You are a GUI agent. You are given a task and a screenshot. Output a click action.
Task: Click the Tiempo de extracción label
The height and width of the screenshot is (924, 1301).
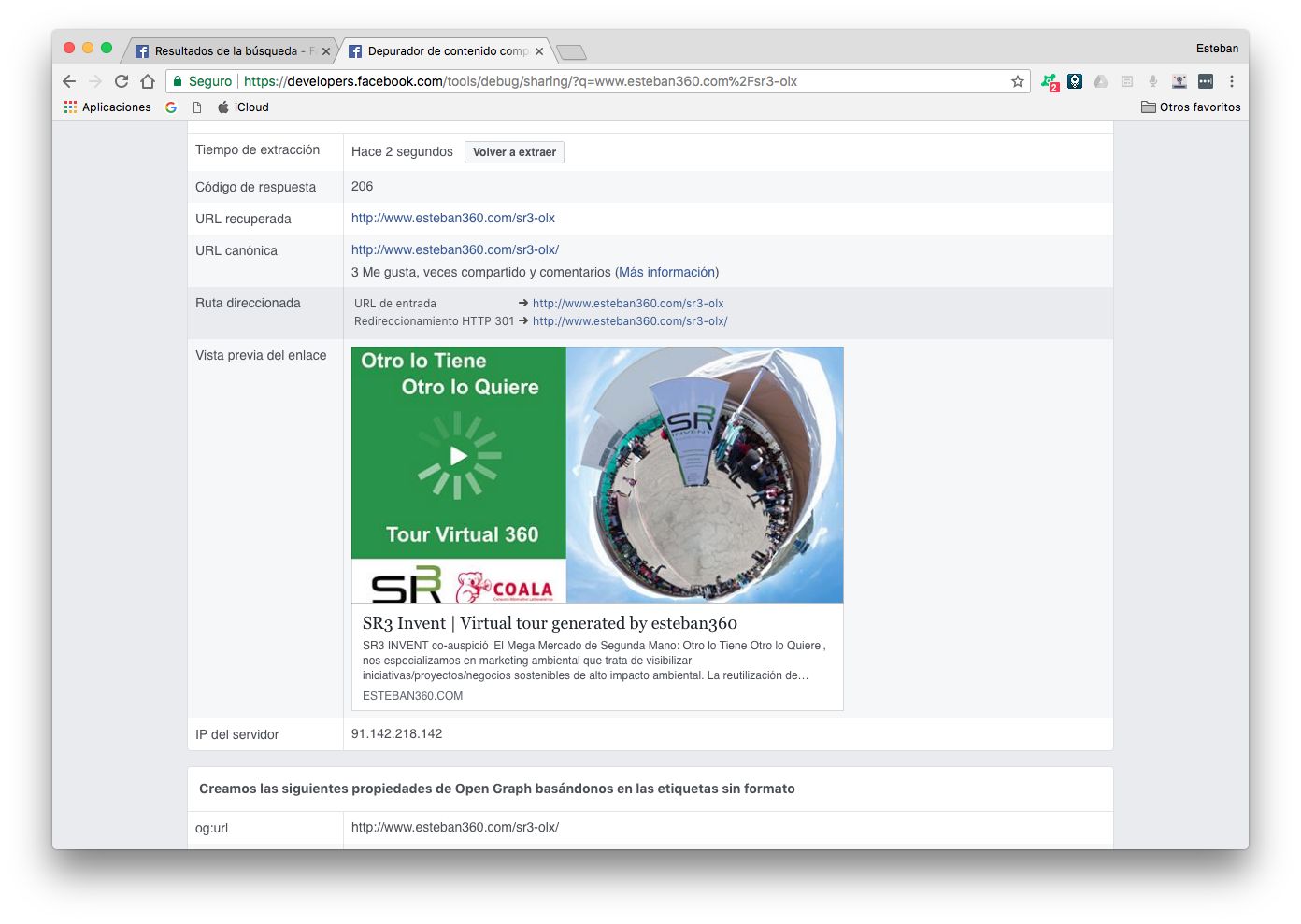257,149
